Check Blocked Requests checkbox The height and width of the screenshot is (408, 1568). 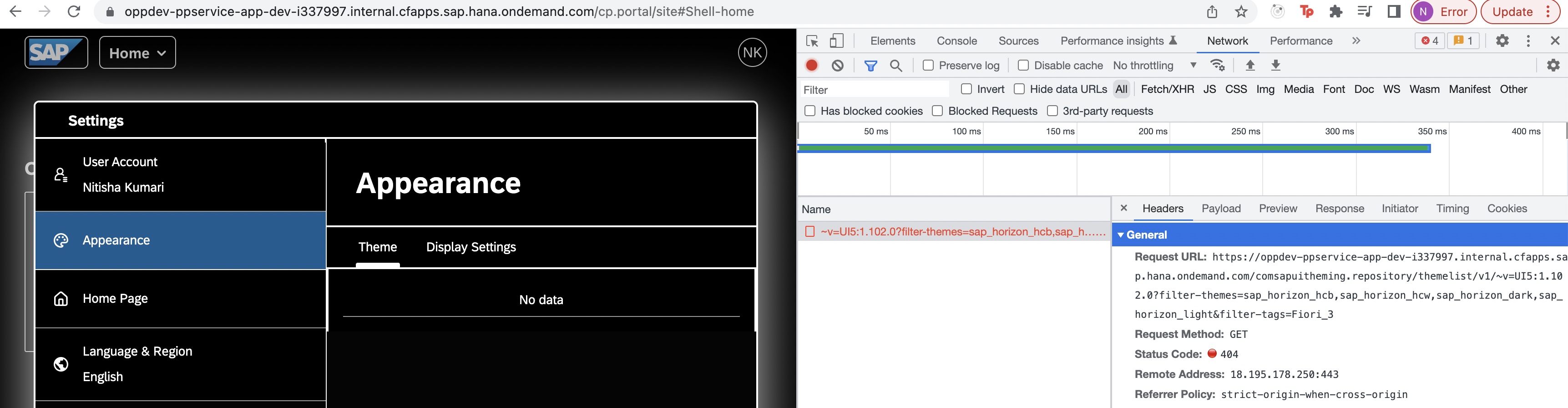point(937,111)
